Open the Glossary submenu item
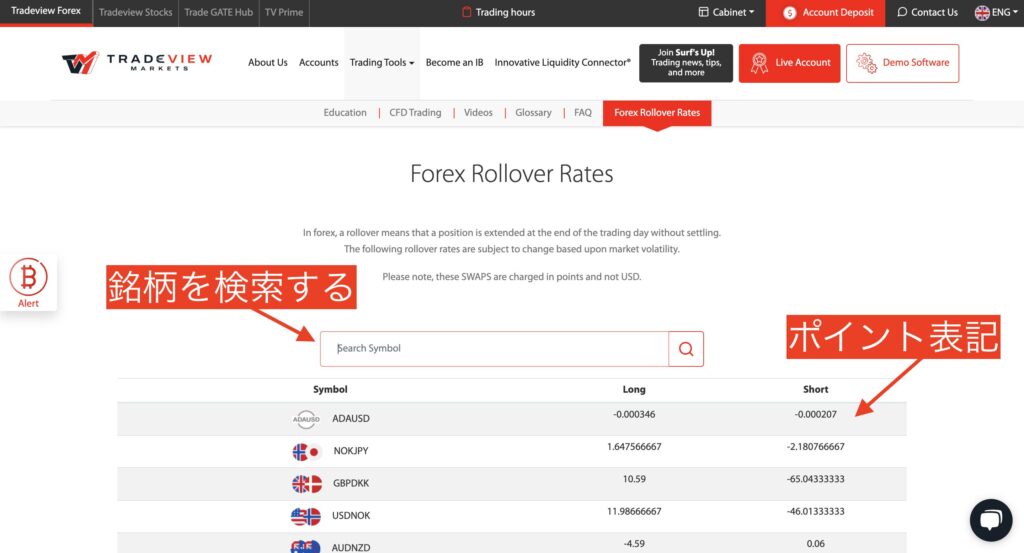This screenshot has height=553, width=1024. pos(533,112)
